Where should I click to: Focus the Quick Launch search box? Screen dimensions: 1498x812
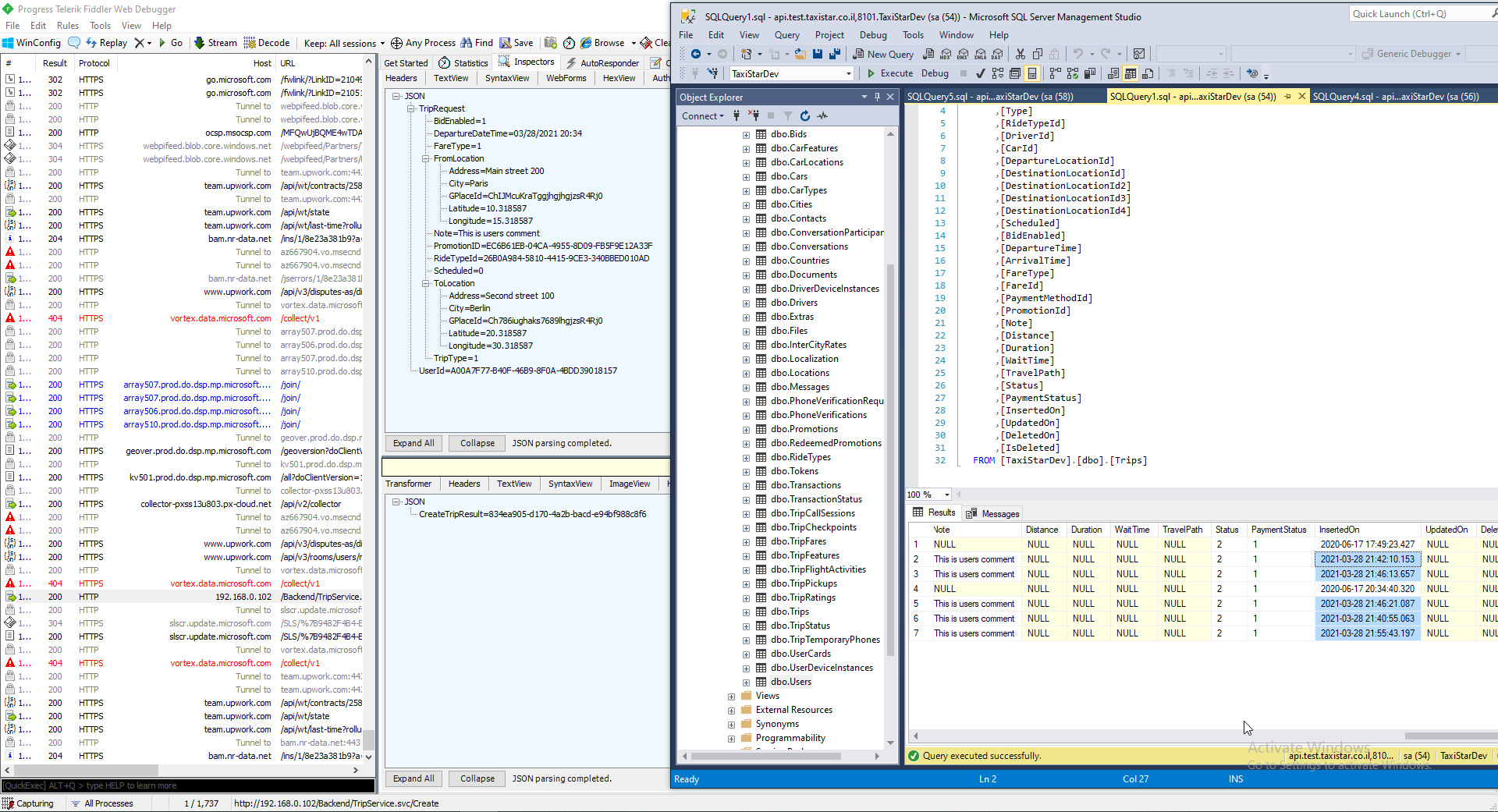[1422, 13]
